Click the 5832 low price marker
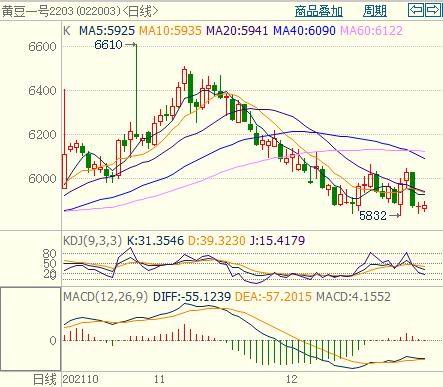Viewport: 443px width, 387px height. (373, 216)
